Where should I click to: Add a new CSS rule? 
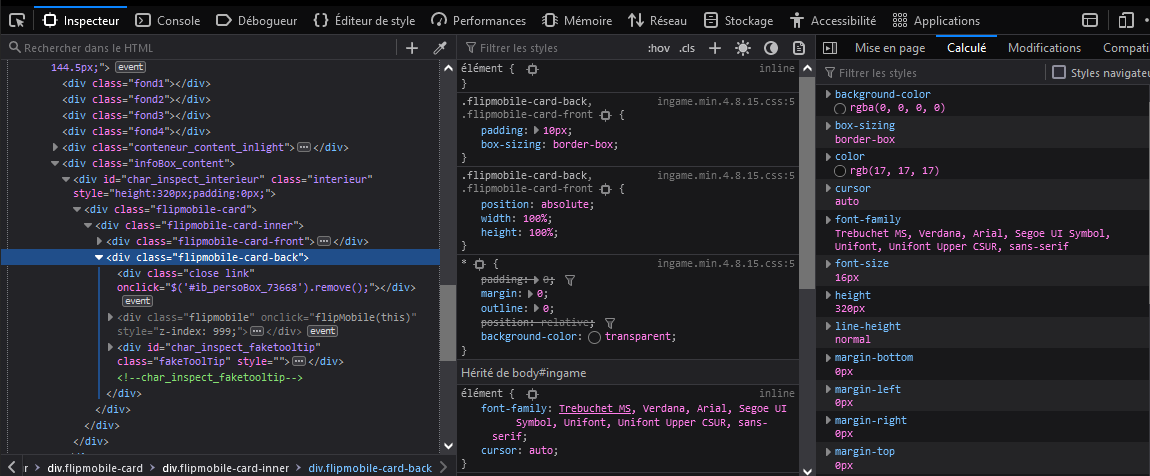click(715, 48)
